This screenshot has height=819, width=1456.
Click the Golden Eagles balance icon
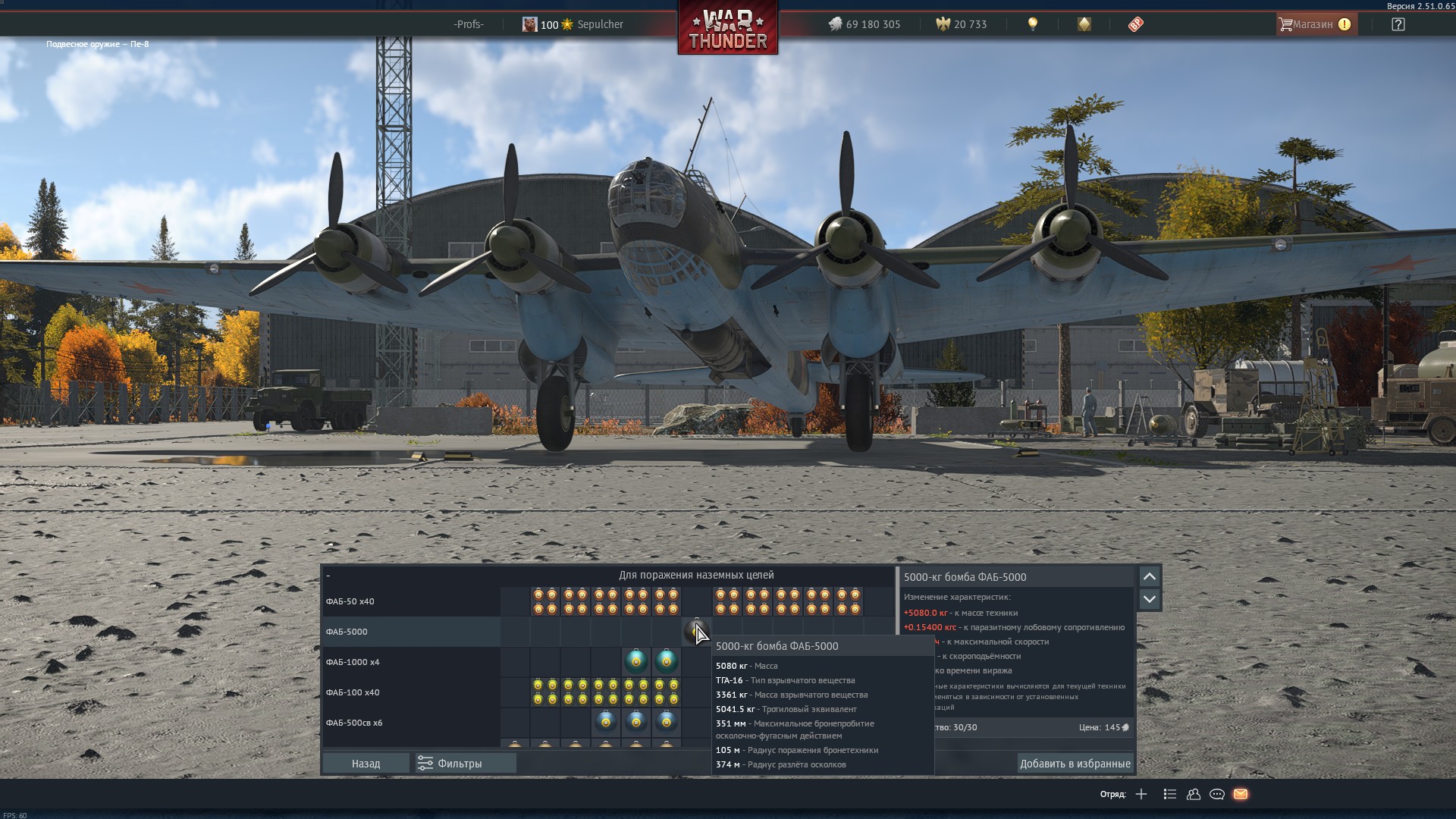[943, 24]
